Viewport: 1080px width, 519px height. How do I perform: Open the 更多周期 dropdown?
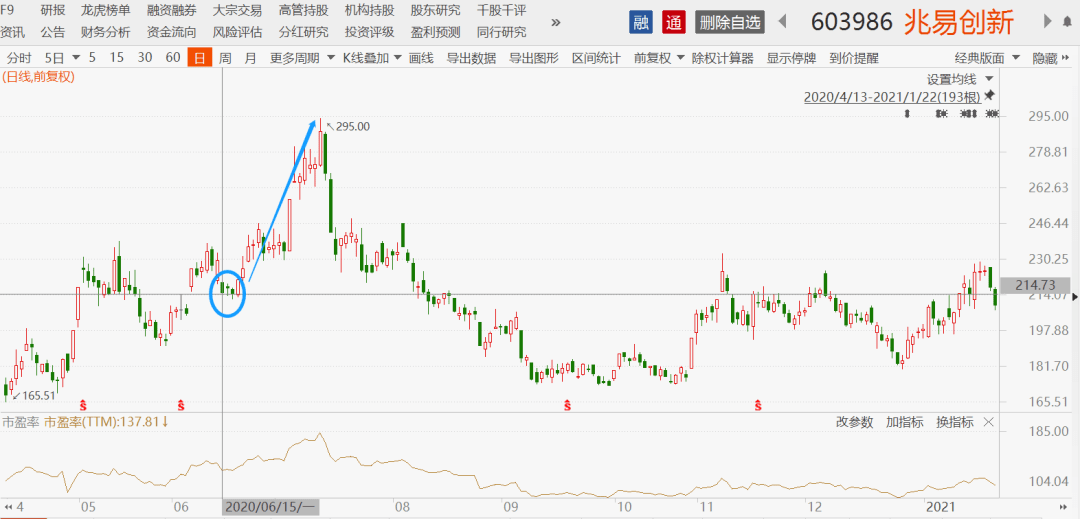click(x=302, y=58)
